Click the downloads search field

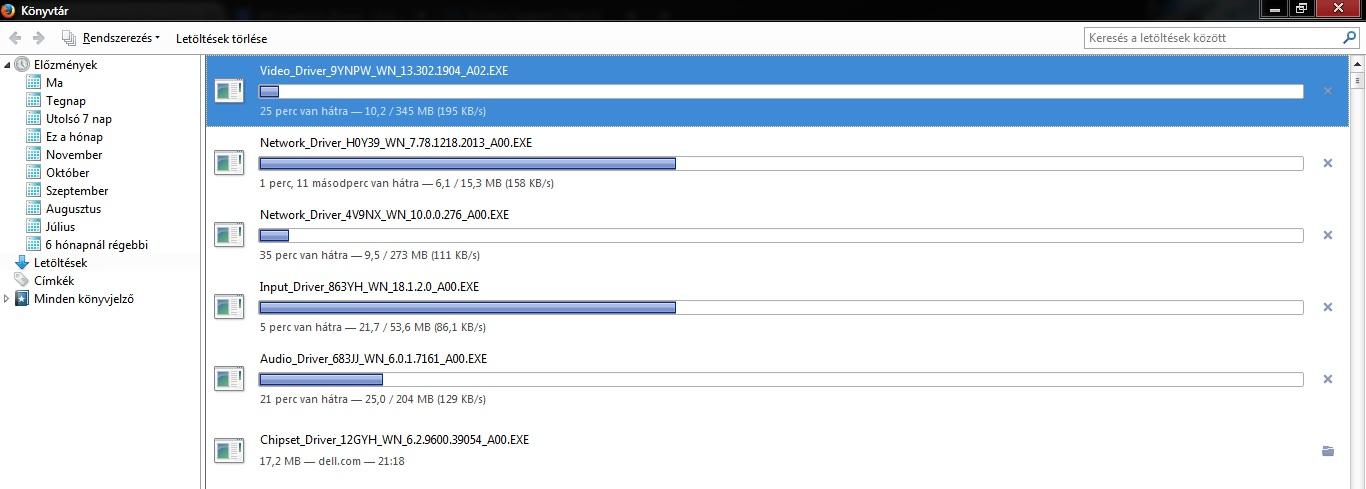pos(1213,38)
